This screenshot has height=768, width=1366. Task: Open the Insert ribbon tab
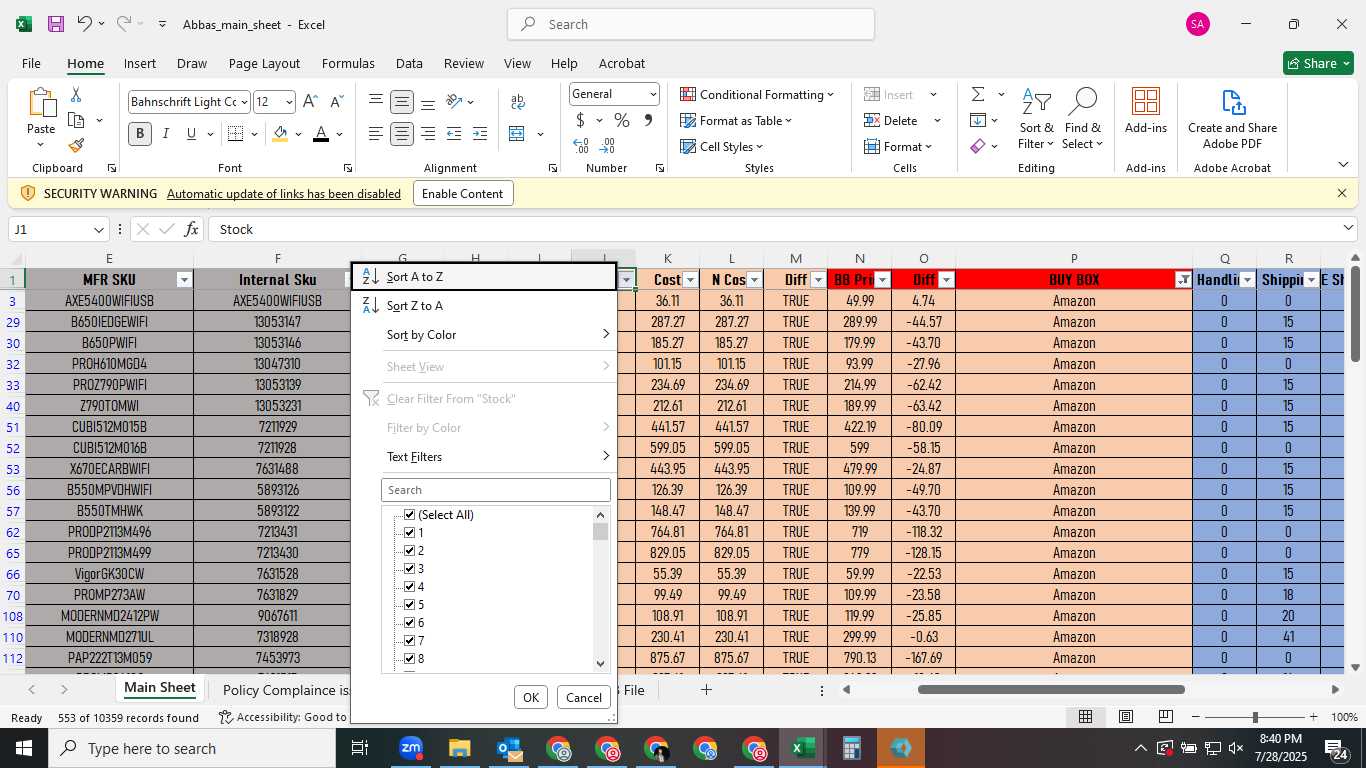140,63
